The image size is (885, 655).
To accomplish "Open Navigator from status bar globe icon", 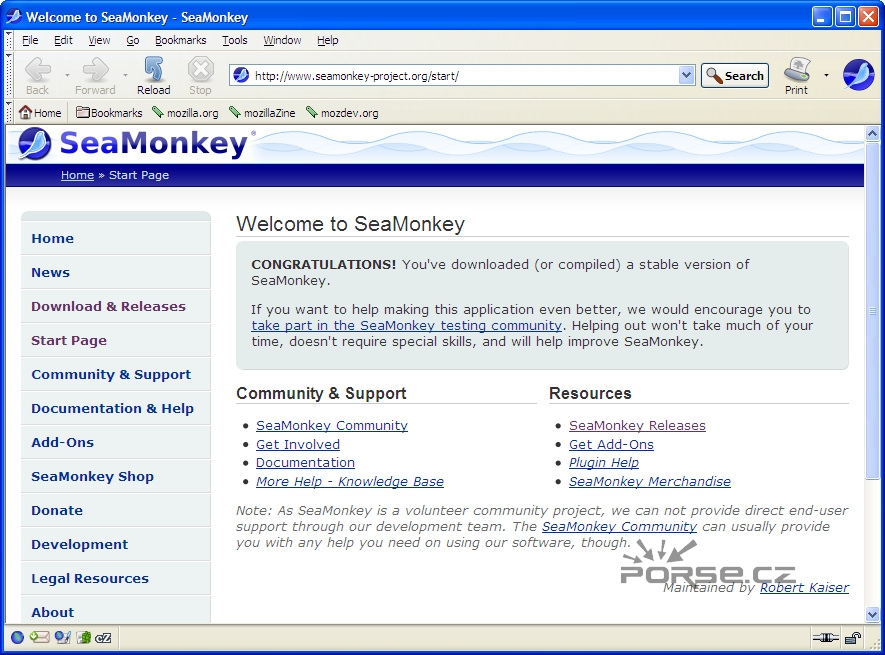I will tap(17, 638).
